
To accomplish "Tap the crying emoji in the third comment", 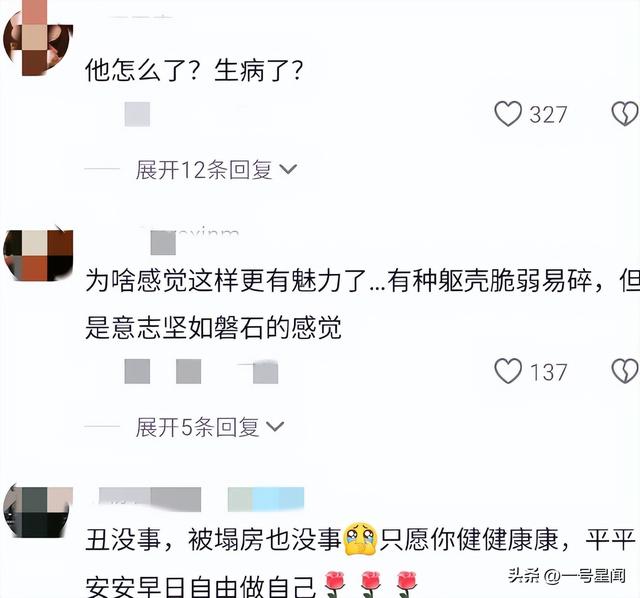I will pyautogui.click(x=360, y=539).
